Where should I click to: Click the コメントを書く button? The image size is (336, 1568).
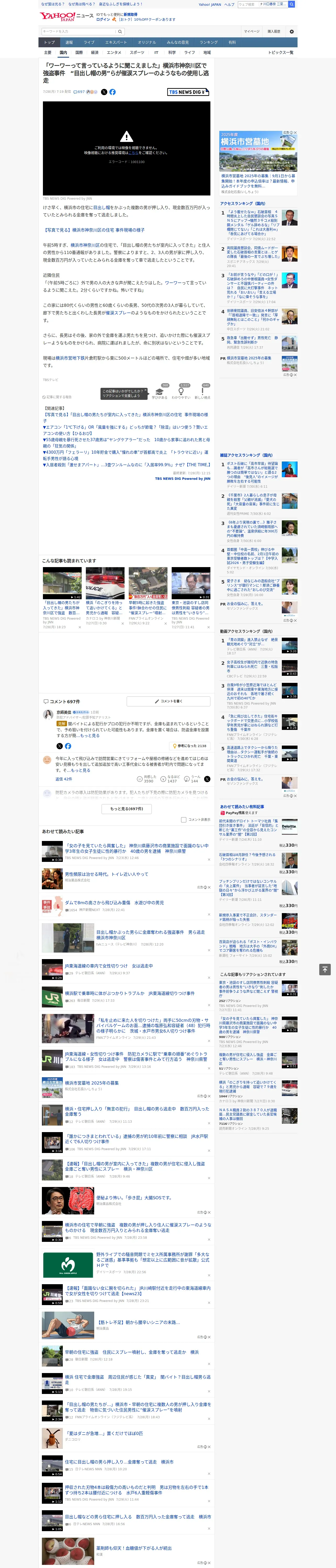click(x=168, y=701)
